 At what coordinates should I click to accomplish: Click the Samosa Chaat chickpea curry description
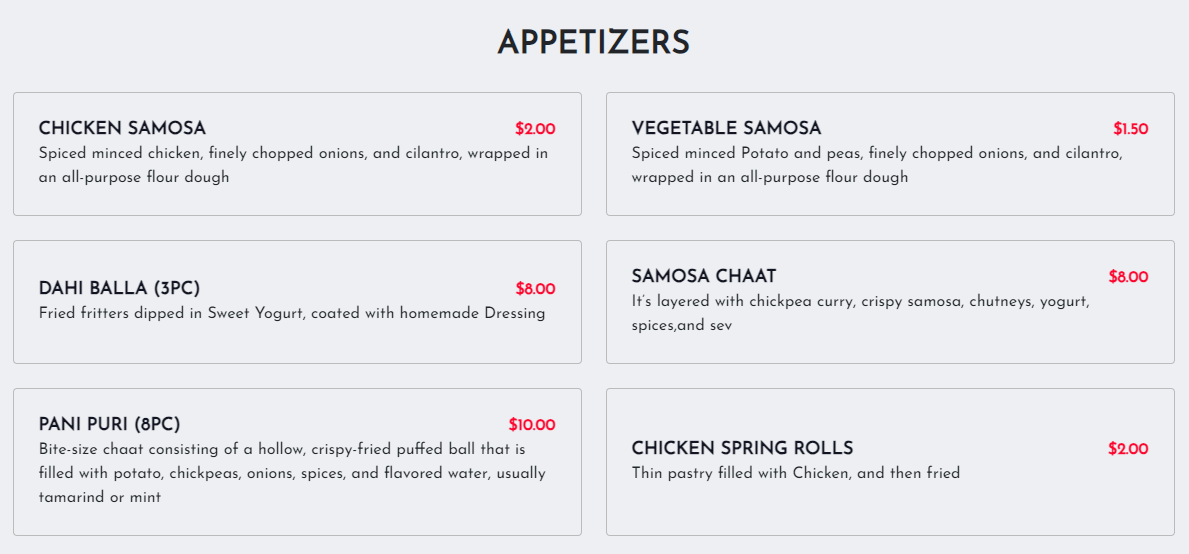click(860, 313)
